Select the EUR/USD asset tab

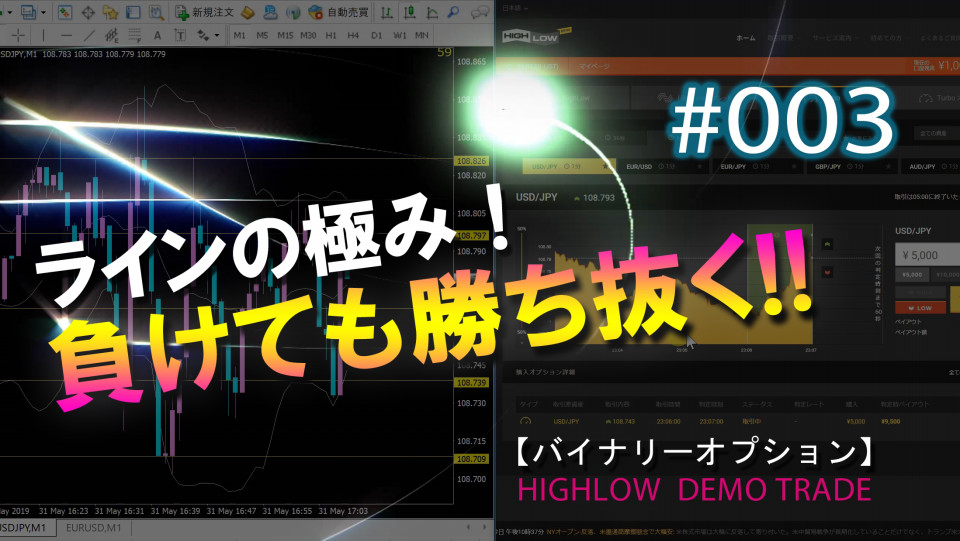pos(663,166)
